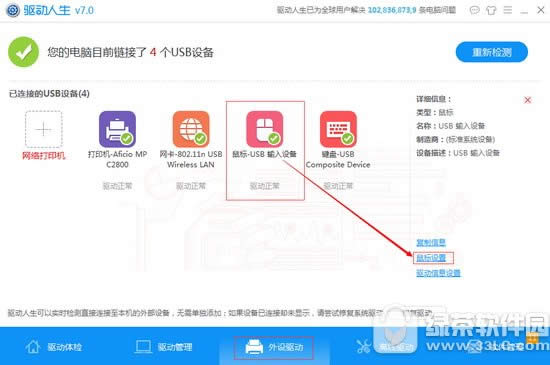The image size is (550, 365).
Task: Open the scissors tools tab icon
Action: 364,347
